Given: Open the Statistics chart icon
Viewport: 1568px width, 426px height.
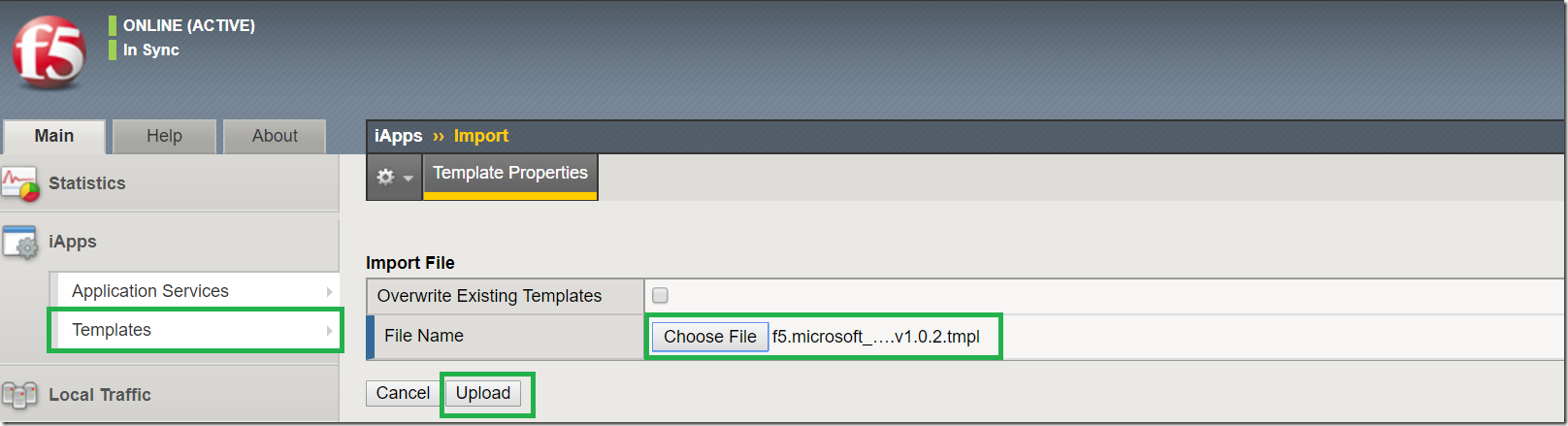Looking at the screenshot, I should tap(20, 183).
